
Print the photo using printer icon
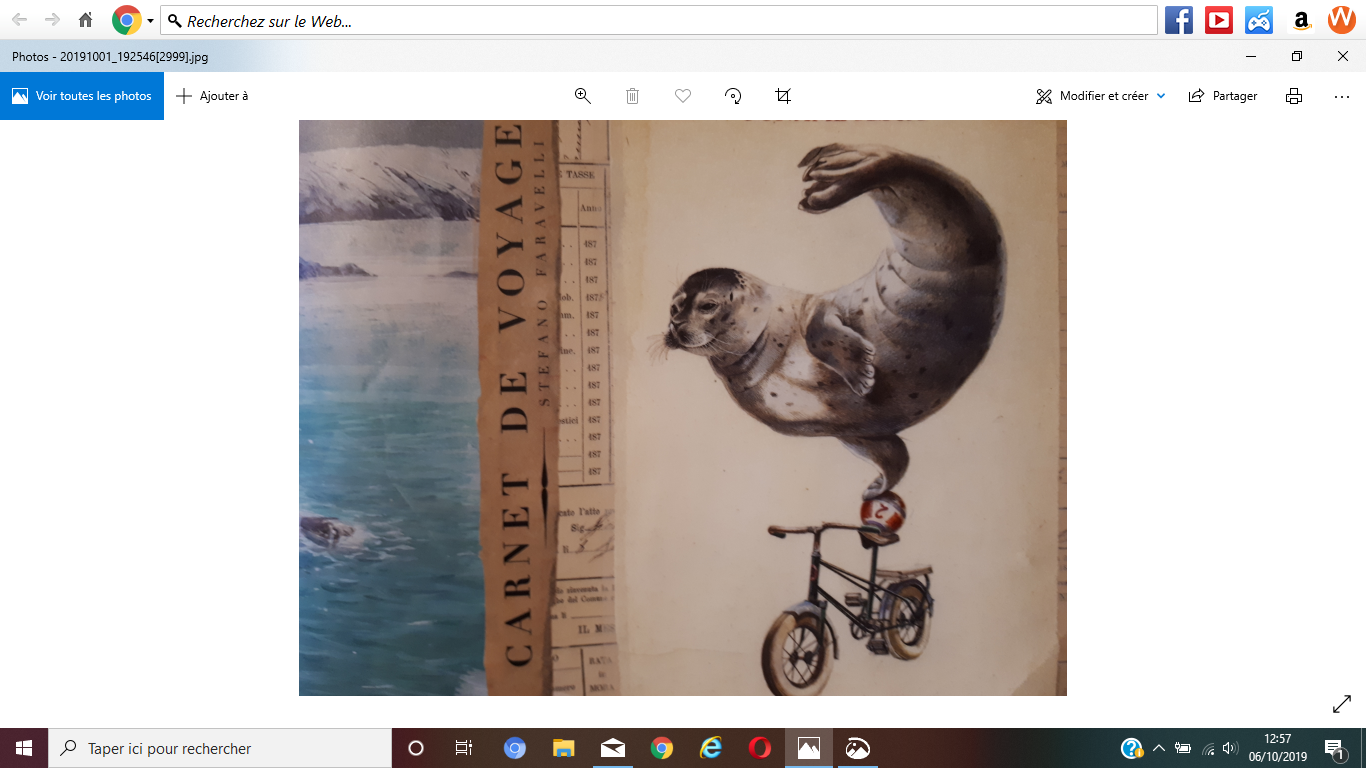[1294, 96]
